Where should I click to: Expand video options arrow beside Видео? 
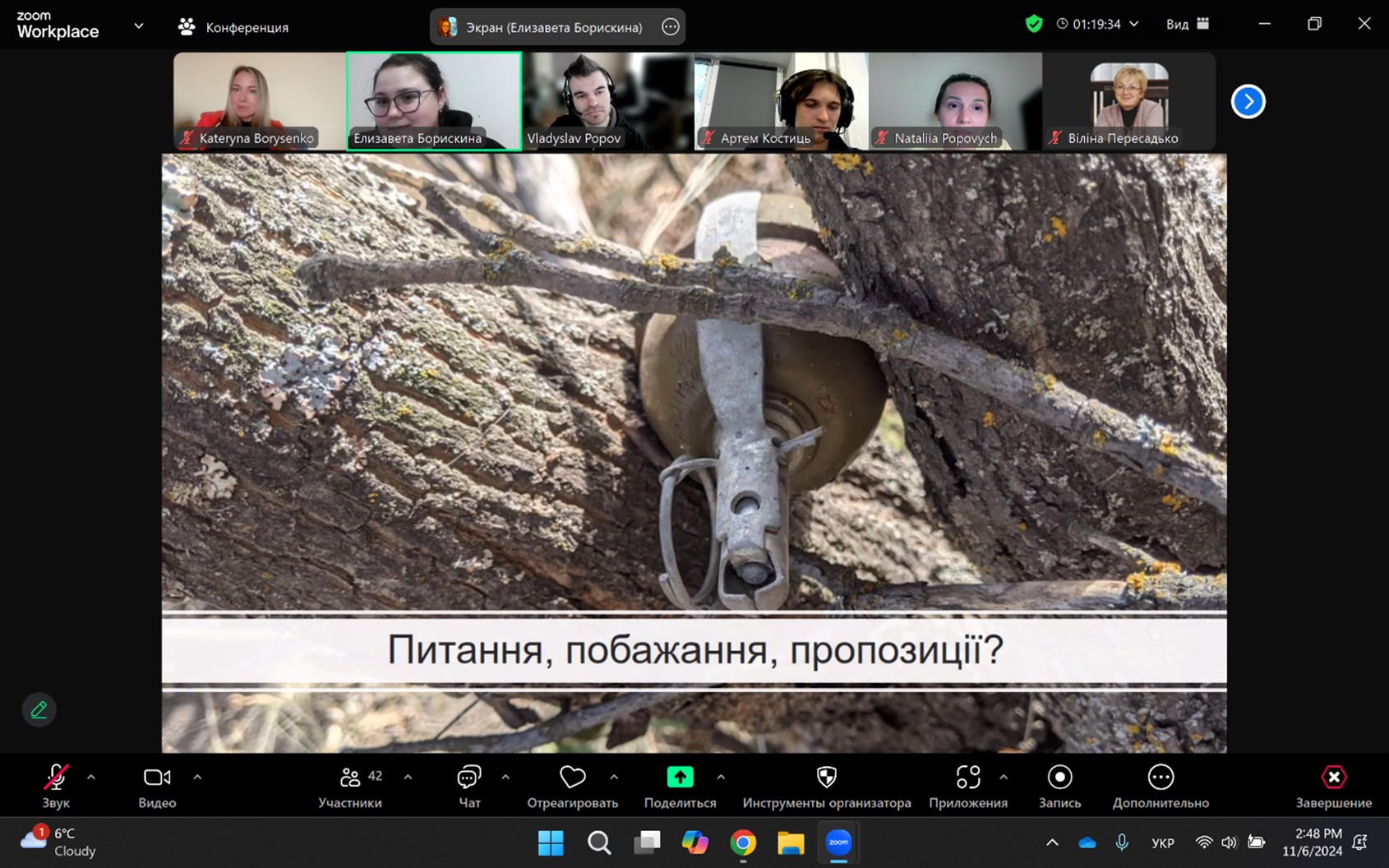197,777
